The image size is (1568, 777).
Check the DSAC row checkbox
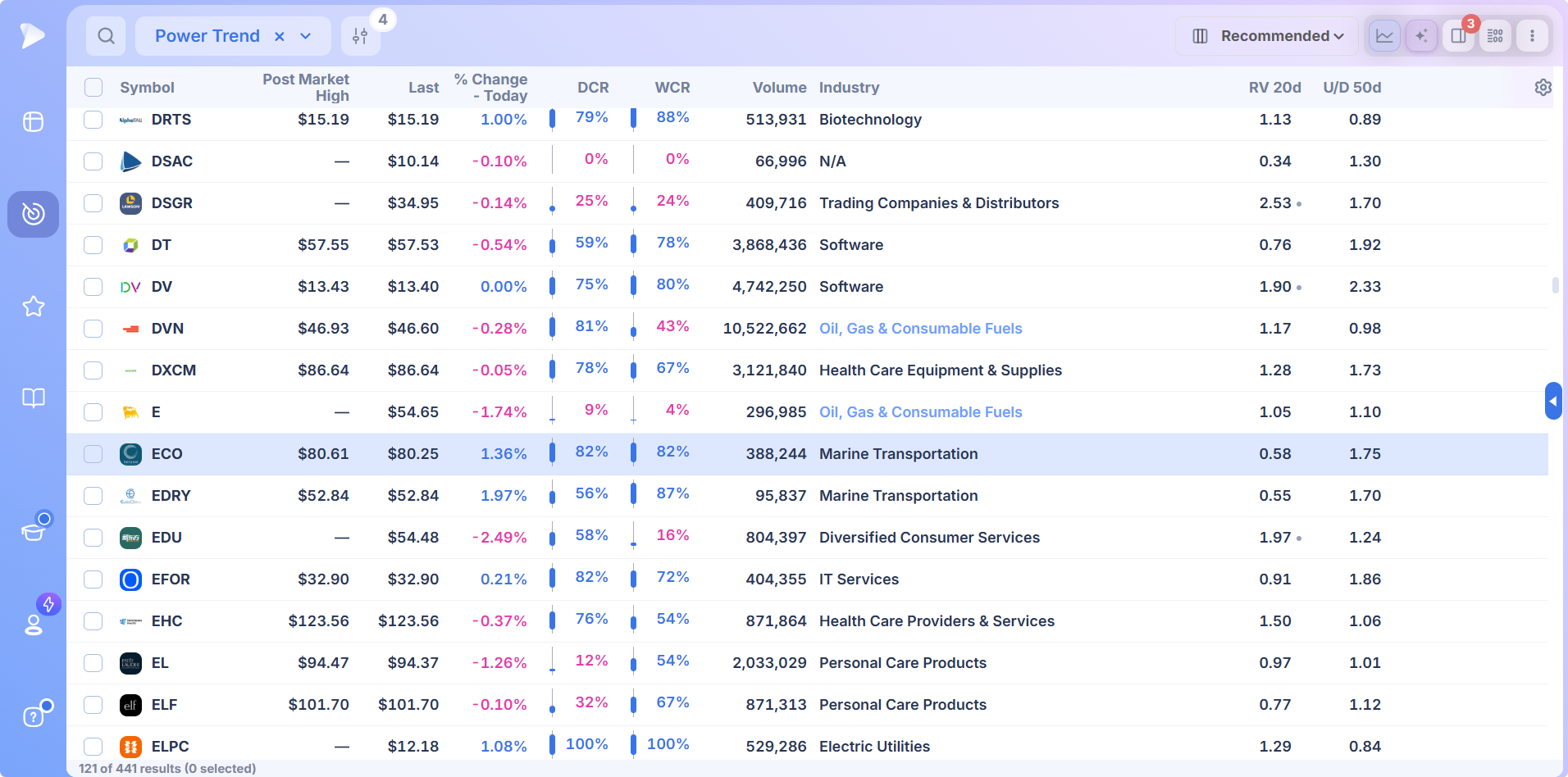[x=93, y=161]
